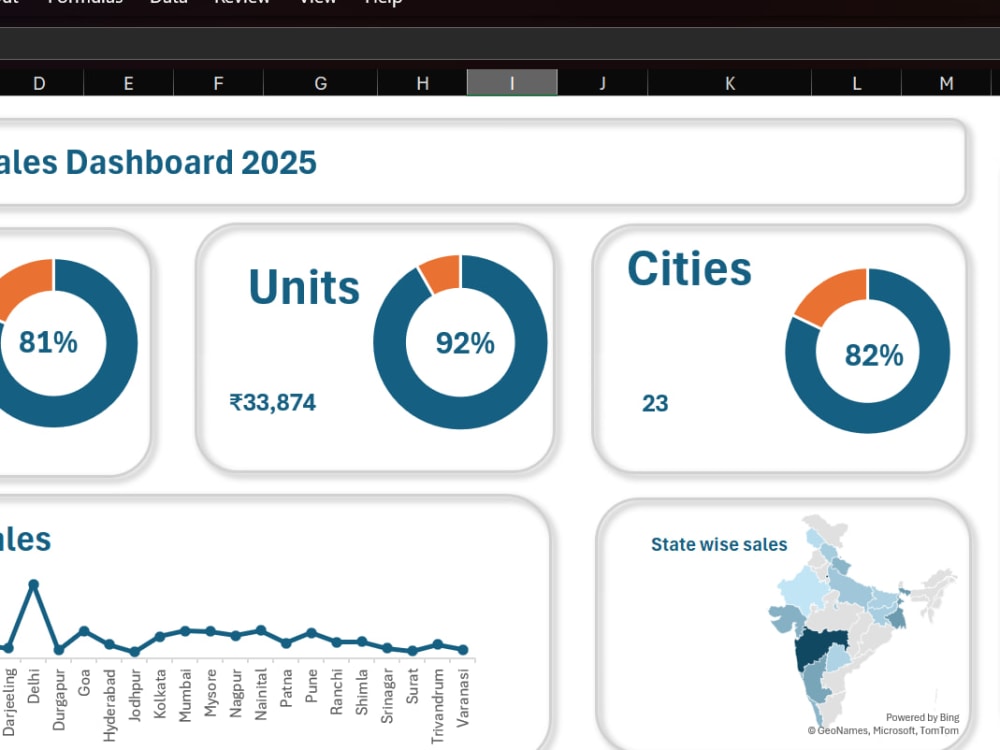Click the Shimla axis label
Image resolution: width=1000 pixels, height=750 pixels.
point(362,692)
